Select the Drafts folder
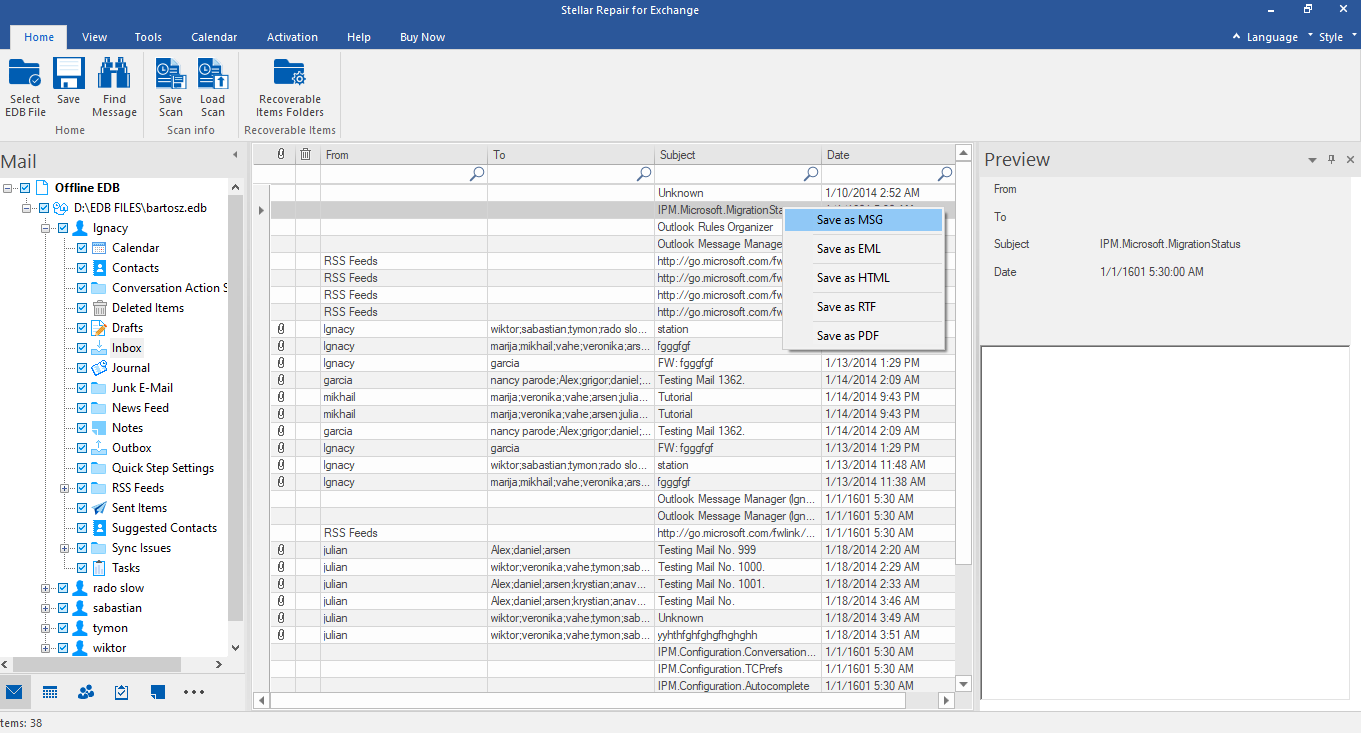The image size is (1361, 733). click(127, 328)
